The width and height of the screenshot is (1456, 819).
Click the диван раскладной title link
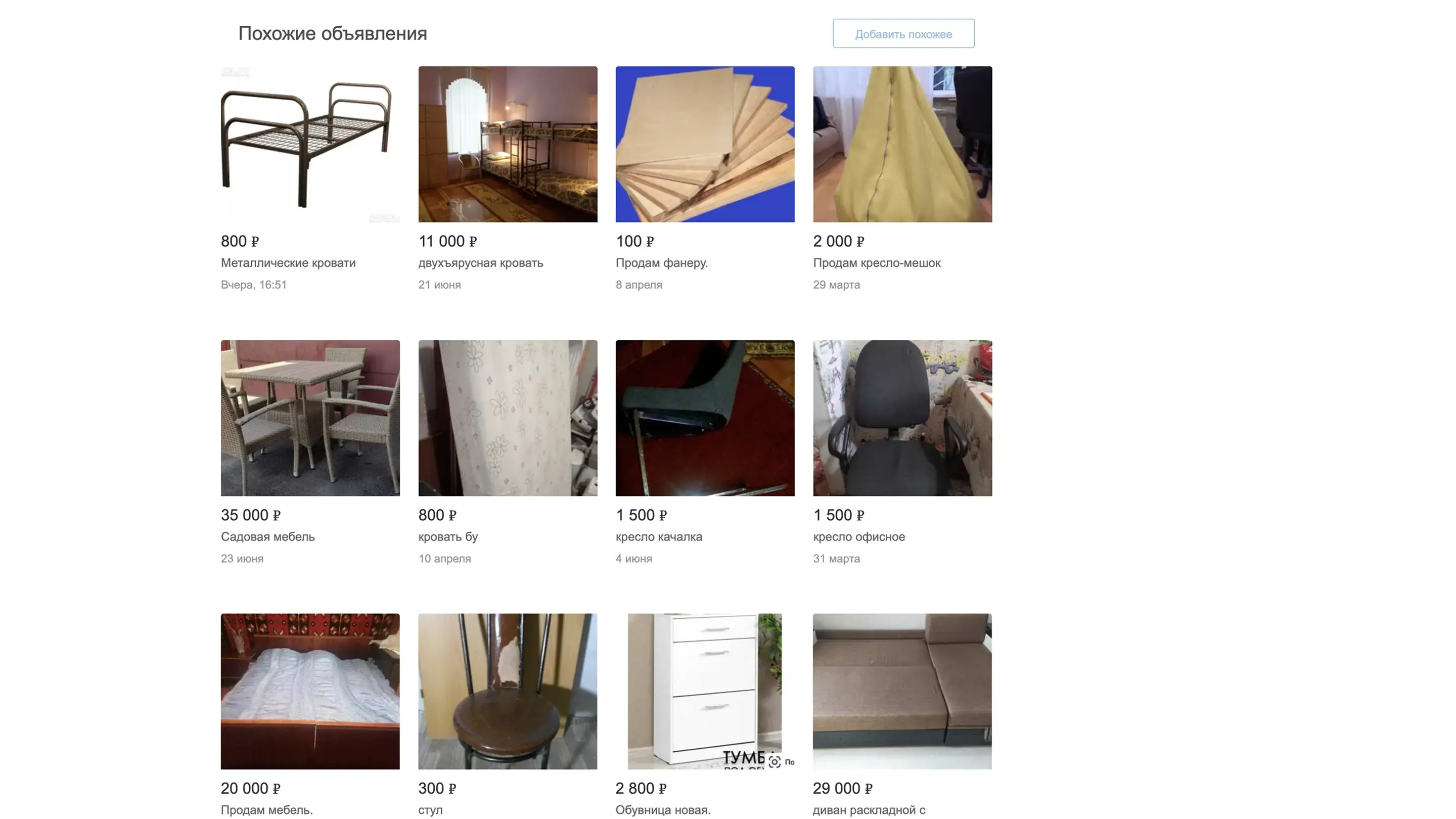click(869, 810)
